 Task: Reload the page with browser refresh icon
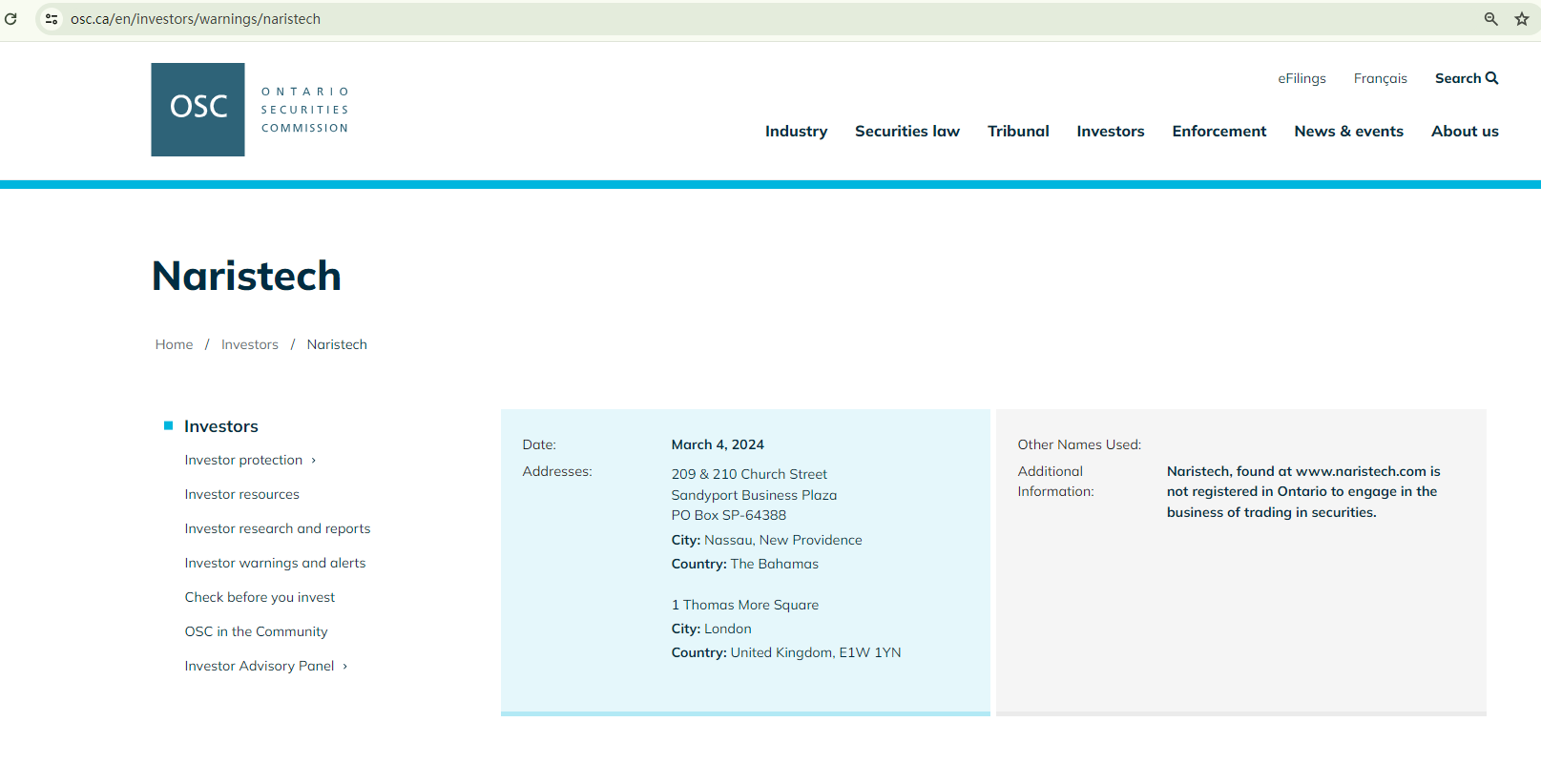pos(10,19)
